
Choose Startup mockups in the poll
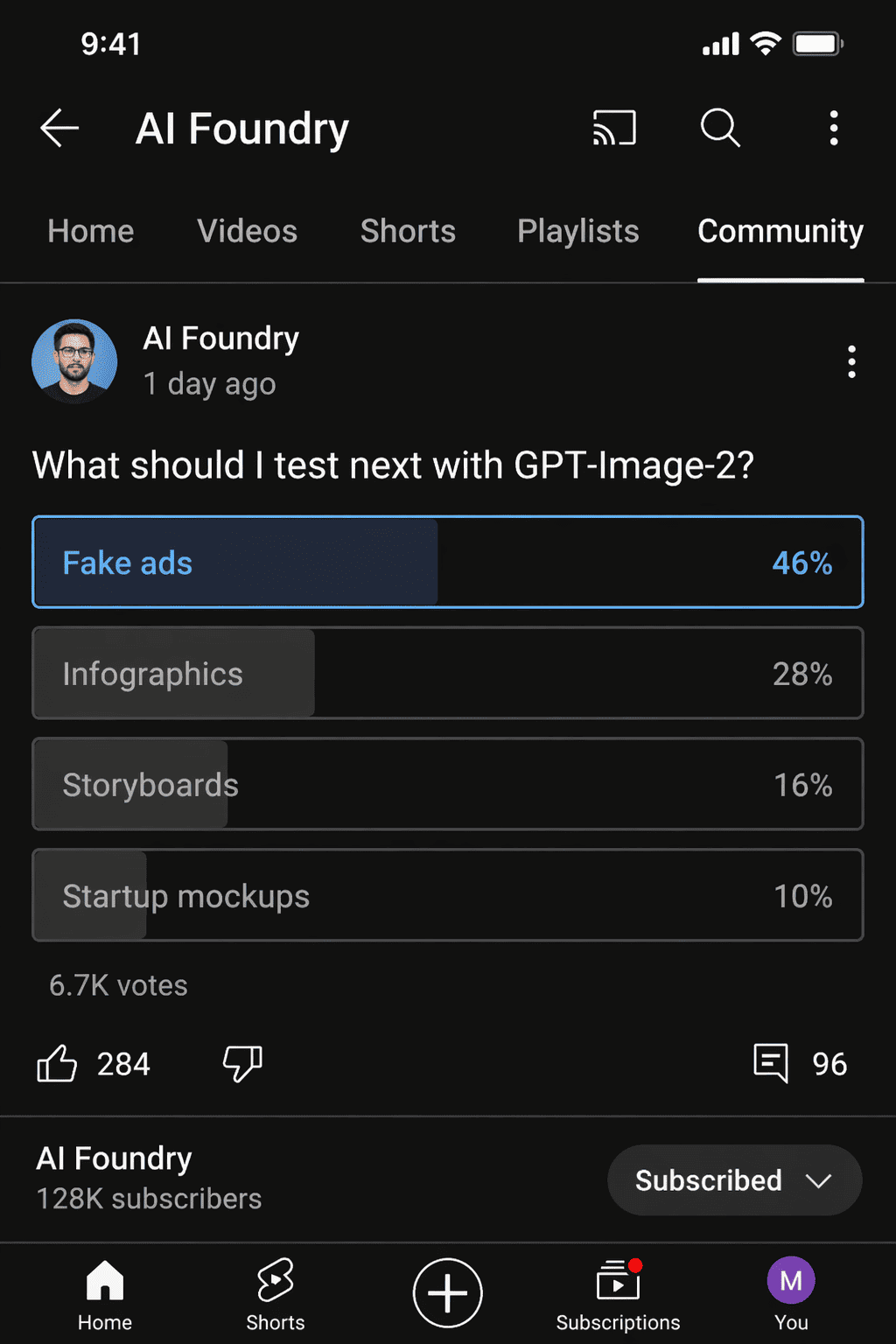[447, 895]
